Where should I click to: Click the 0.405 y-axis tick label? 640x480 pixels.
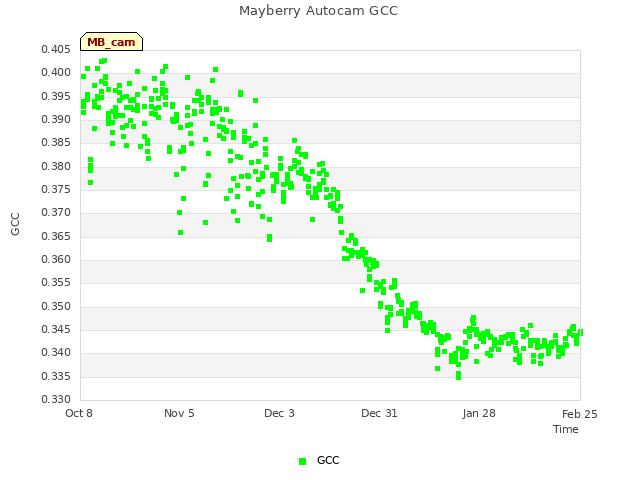coord(56,49)
